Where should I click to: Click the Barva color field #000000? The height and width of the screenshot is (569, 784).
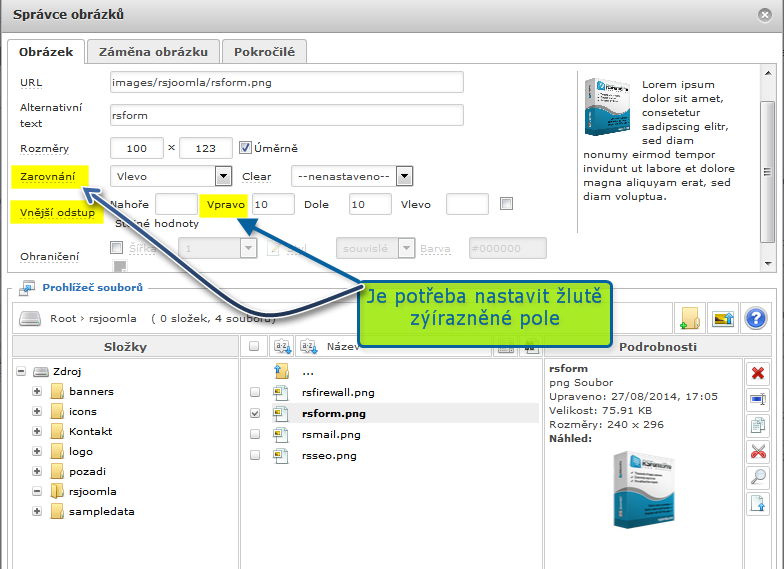pyautogui.click(x=507, y=248)
